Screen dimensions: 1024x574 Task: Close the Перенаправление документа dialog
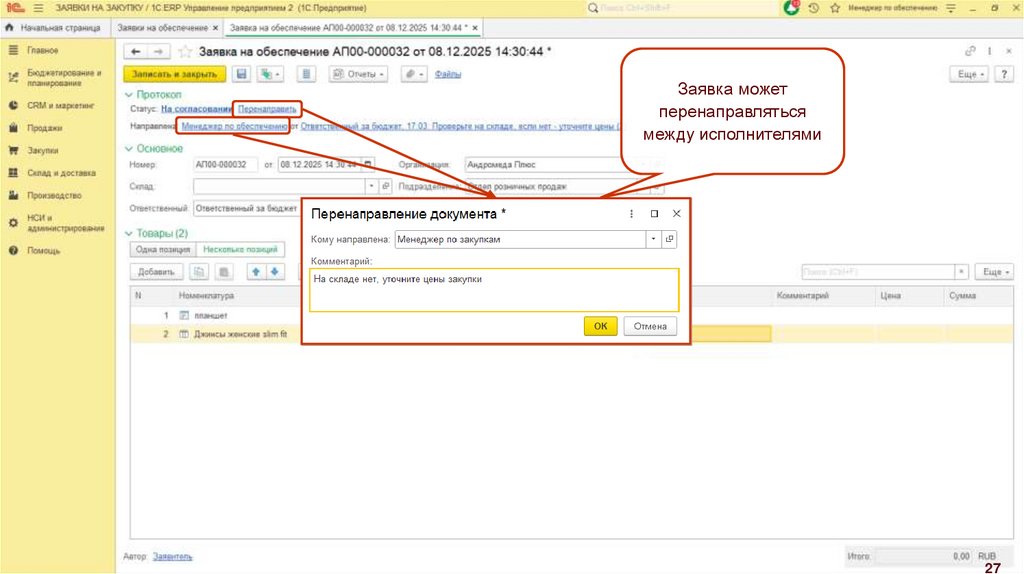(x=677, y=214)
